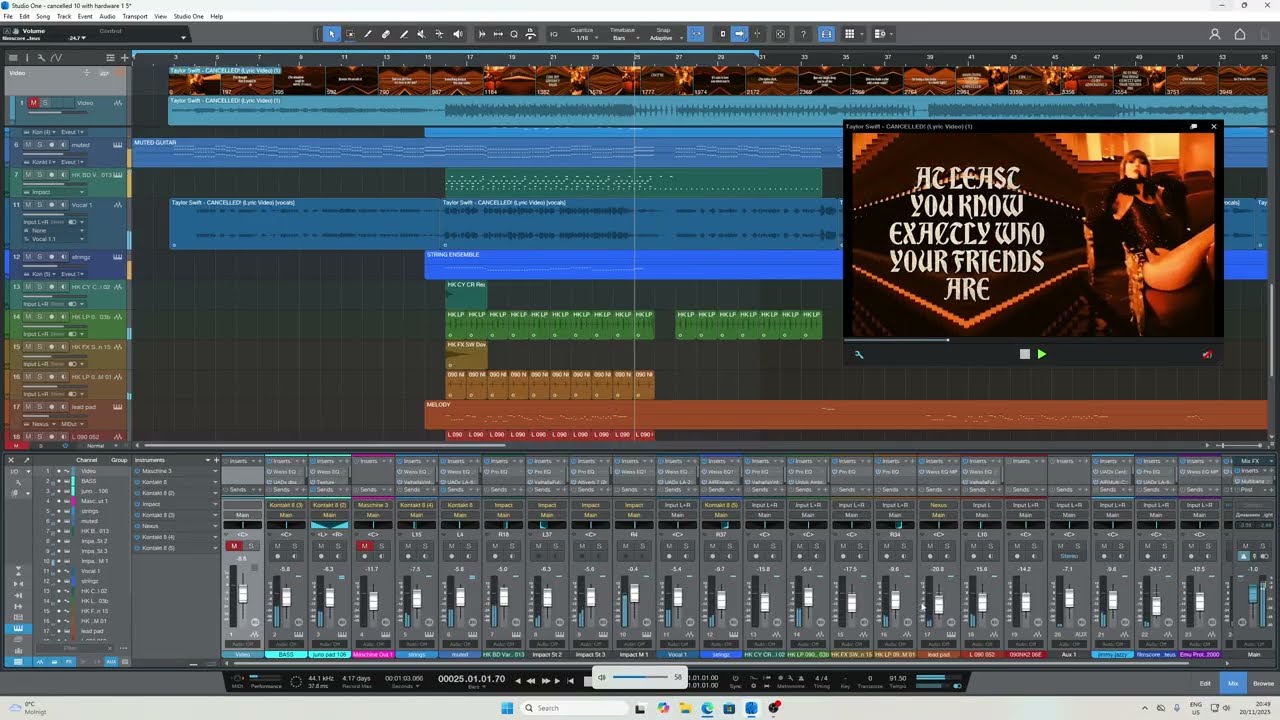
Task: Open the help question mark button
Action: (x=803, y=34)
